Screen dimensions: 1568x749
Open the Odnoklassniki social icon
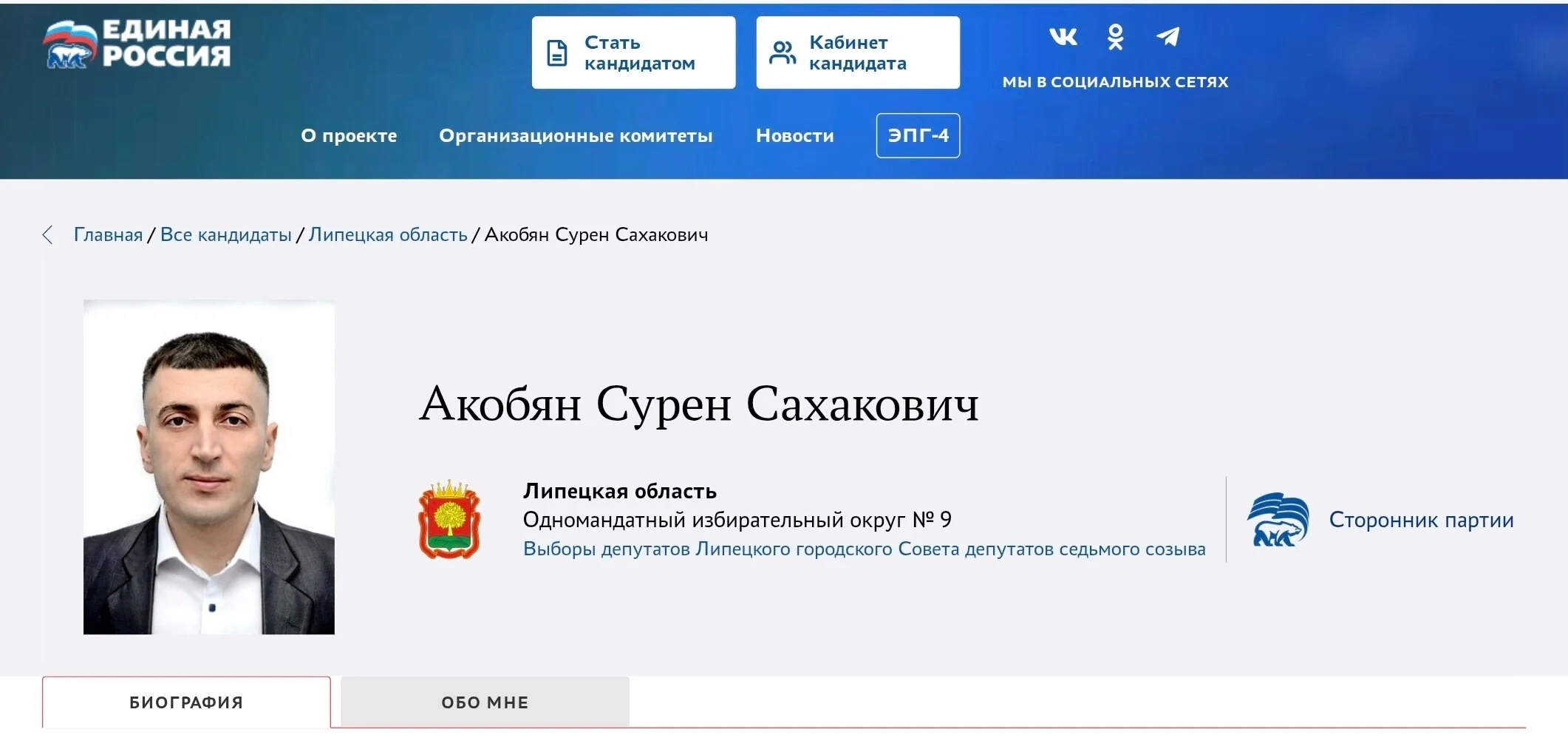pos(1116,37)
